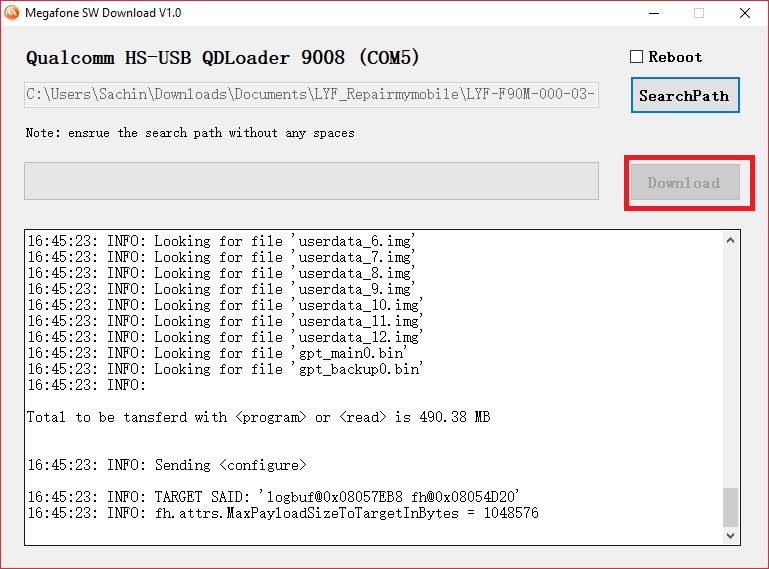Select log line 'gpt_backup0.bin'

coord(225,369)
